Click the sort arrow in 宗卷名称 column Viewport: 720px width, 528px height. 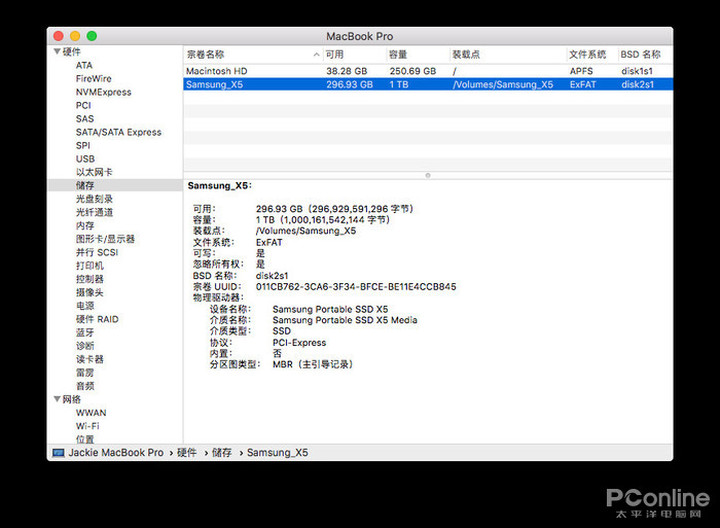(316, 55)
